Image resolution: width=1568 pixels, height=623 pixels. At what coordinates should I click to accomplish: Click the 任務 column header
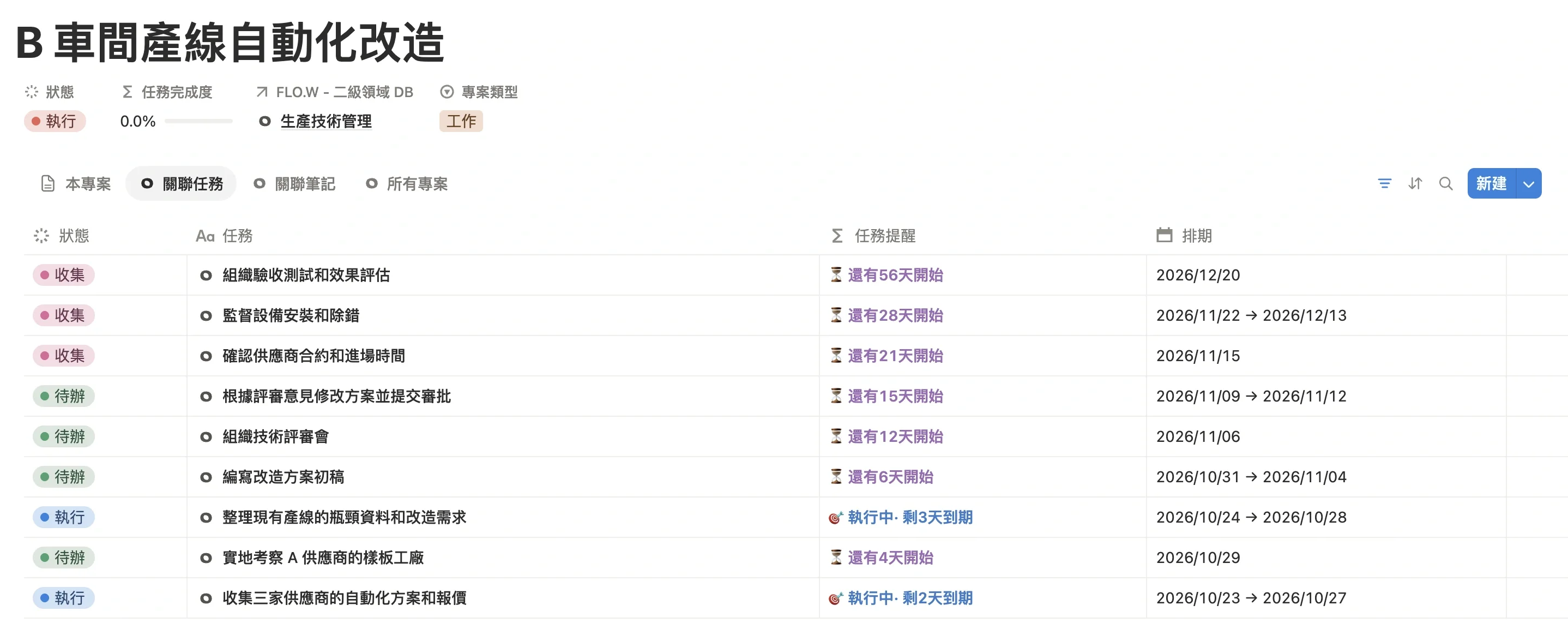224,236
